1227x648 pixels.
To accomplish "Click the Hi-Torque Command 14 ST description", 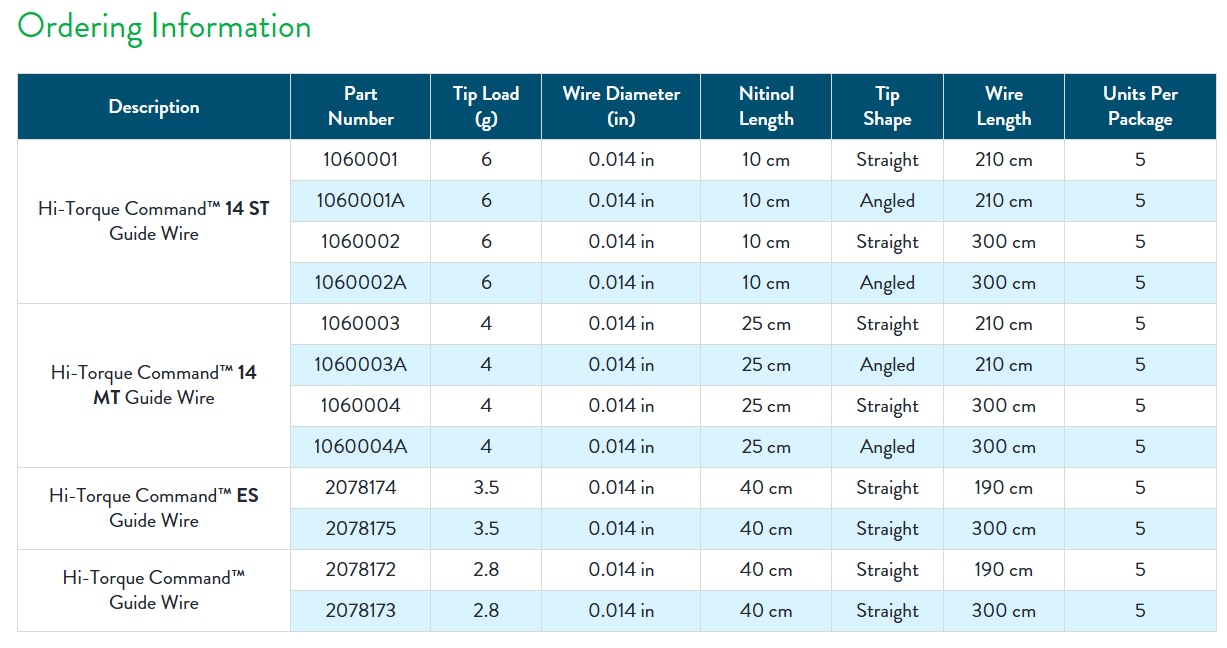I will (x=154, y=221).
